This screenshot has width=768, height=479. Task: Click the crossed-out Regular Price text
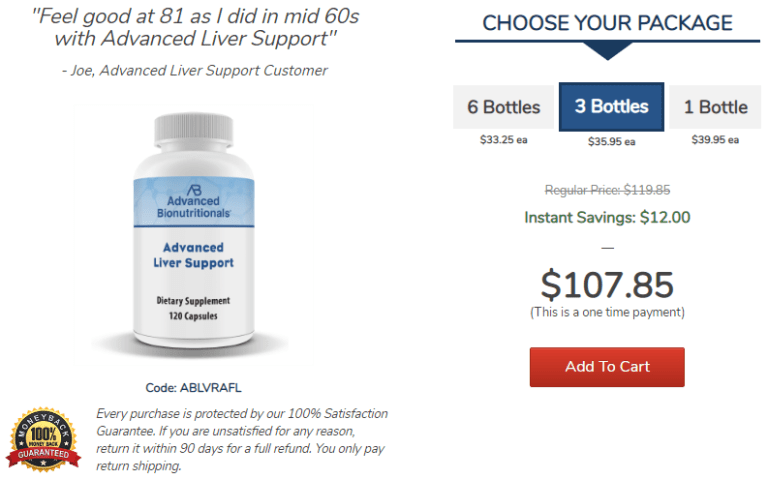pos(607,190)
